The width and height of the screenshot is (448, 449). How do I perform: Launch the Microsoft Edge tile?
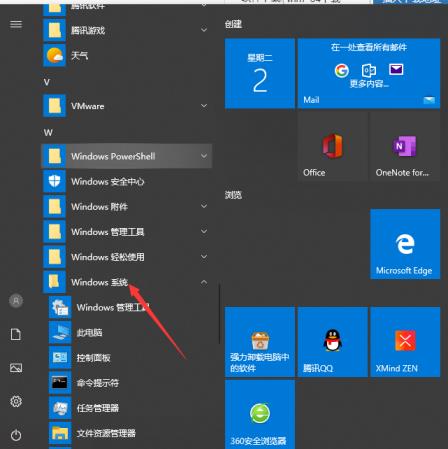click(405, 244)
